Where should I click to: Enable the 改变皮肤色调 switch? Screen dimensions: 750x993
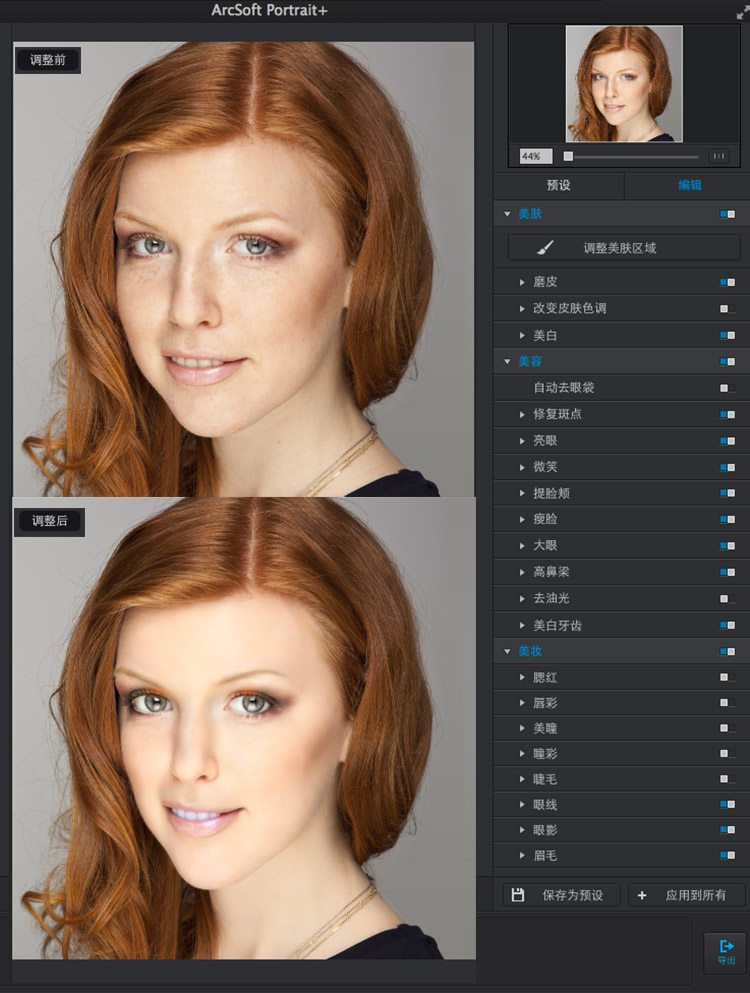point(727,308)
